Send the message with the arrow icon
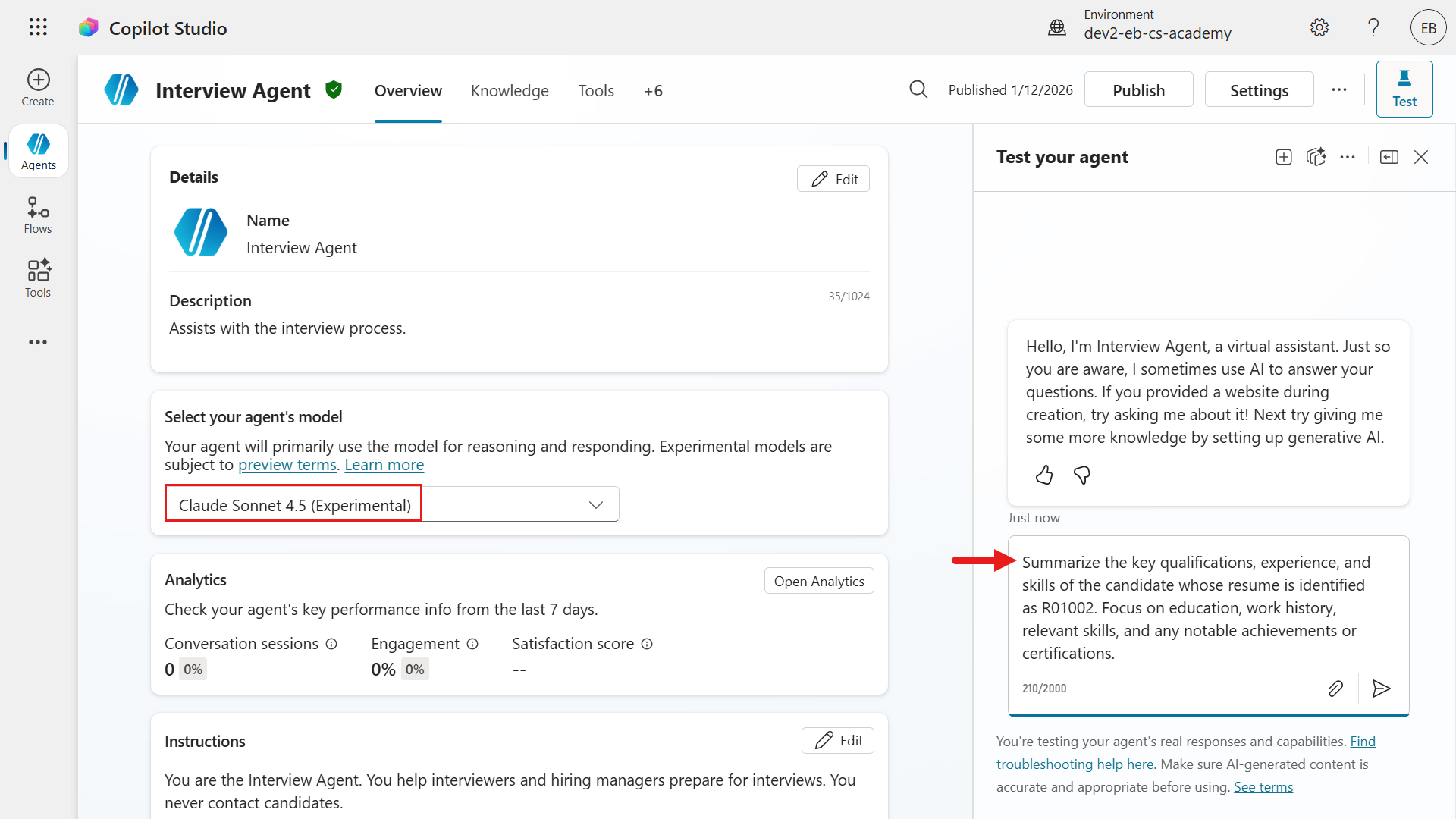This screenshot has width=1456, height=819. [1381, 689]
